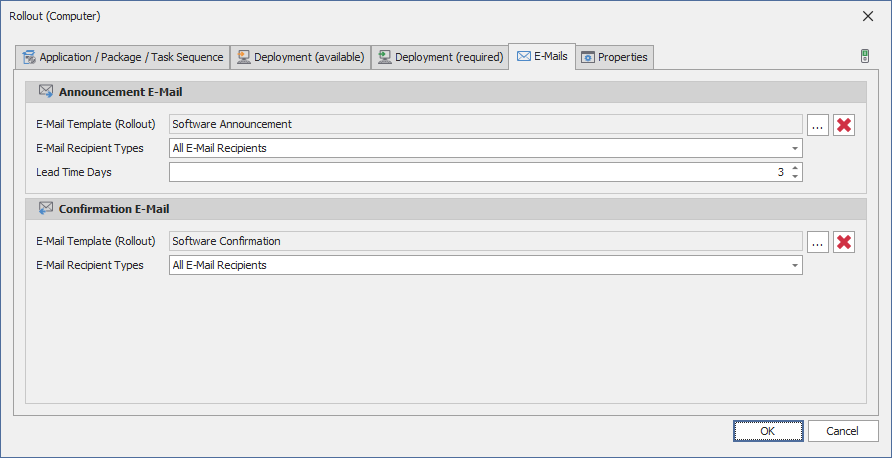Open the Properties tab
892x458 pixels.
click(x=615, y=57)
